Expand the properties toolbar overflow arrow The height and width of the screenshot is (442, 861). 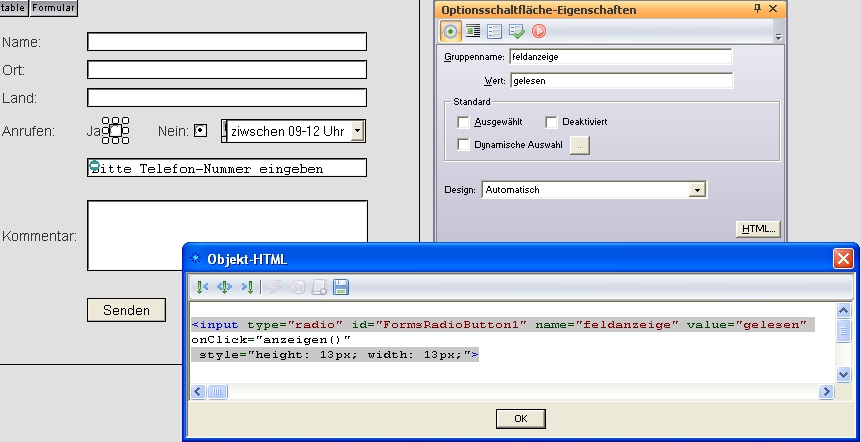[x=778, y=35]
